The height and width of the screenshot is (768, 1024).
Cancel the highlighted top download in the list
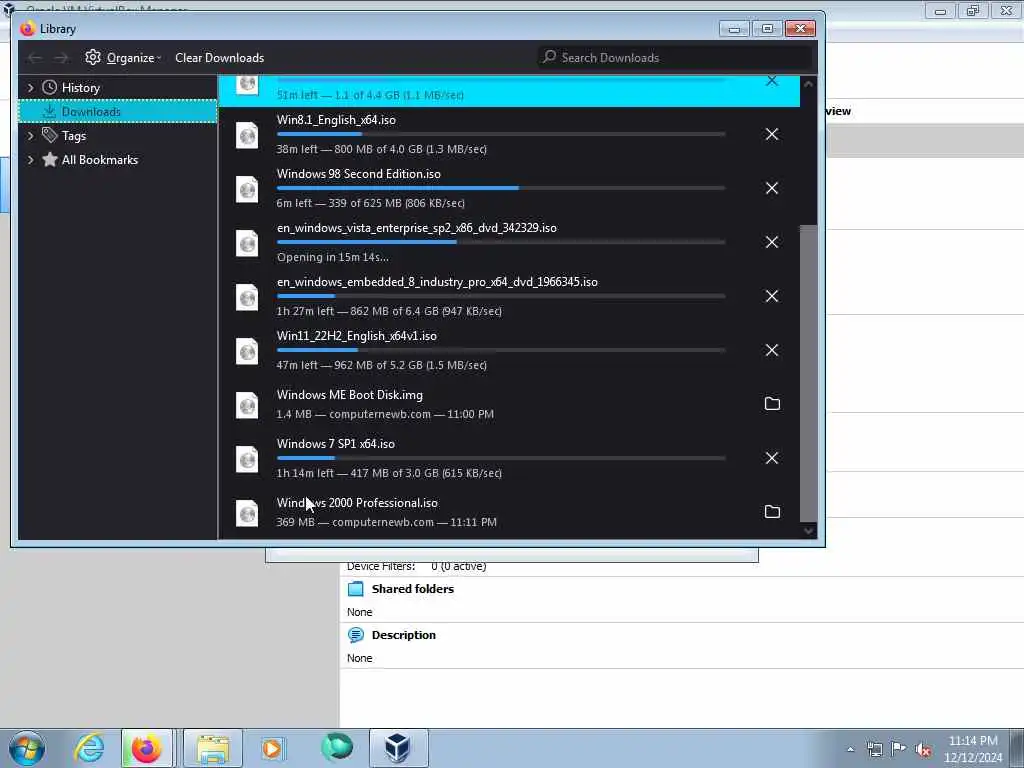point(771,81)
